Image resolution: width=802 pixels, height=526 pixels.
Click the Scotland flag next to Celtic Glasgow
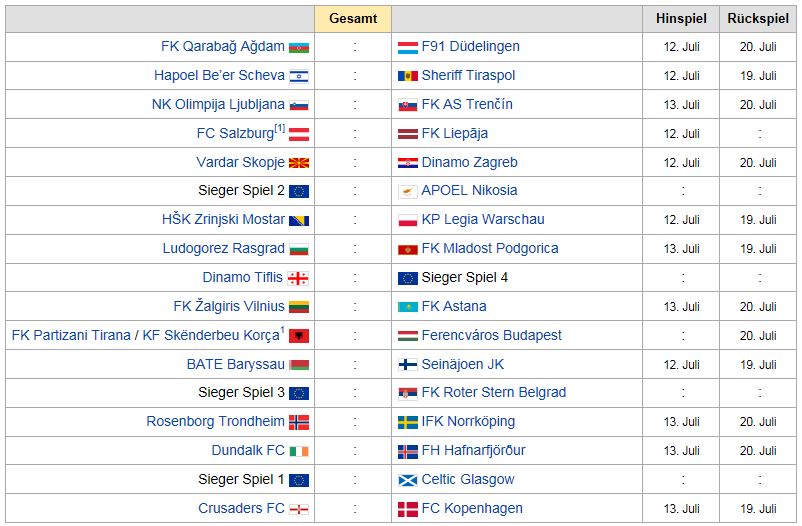click(x=408, y=480)
